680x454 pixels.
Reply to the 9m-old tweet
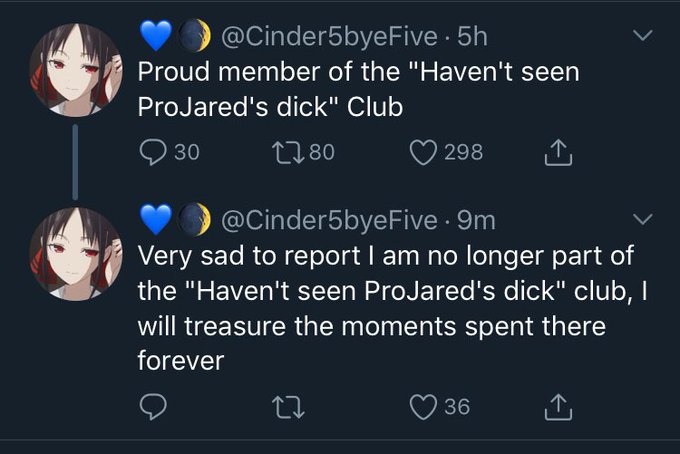click(x=154, y=407)
